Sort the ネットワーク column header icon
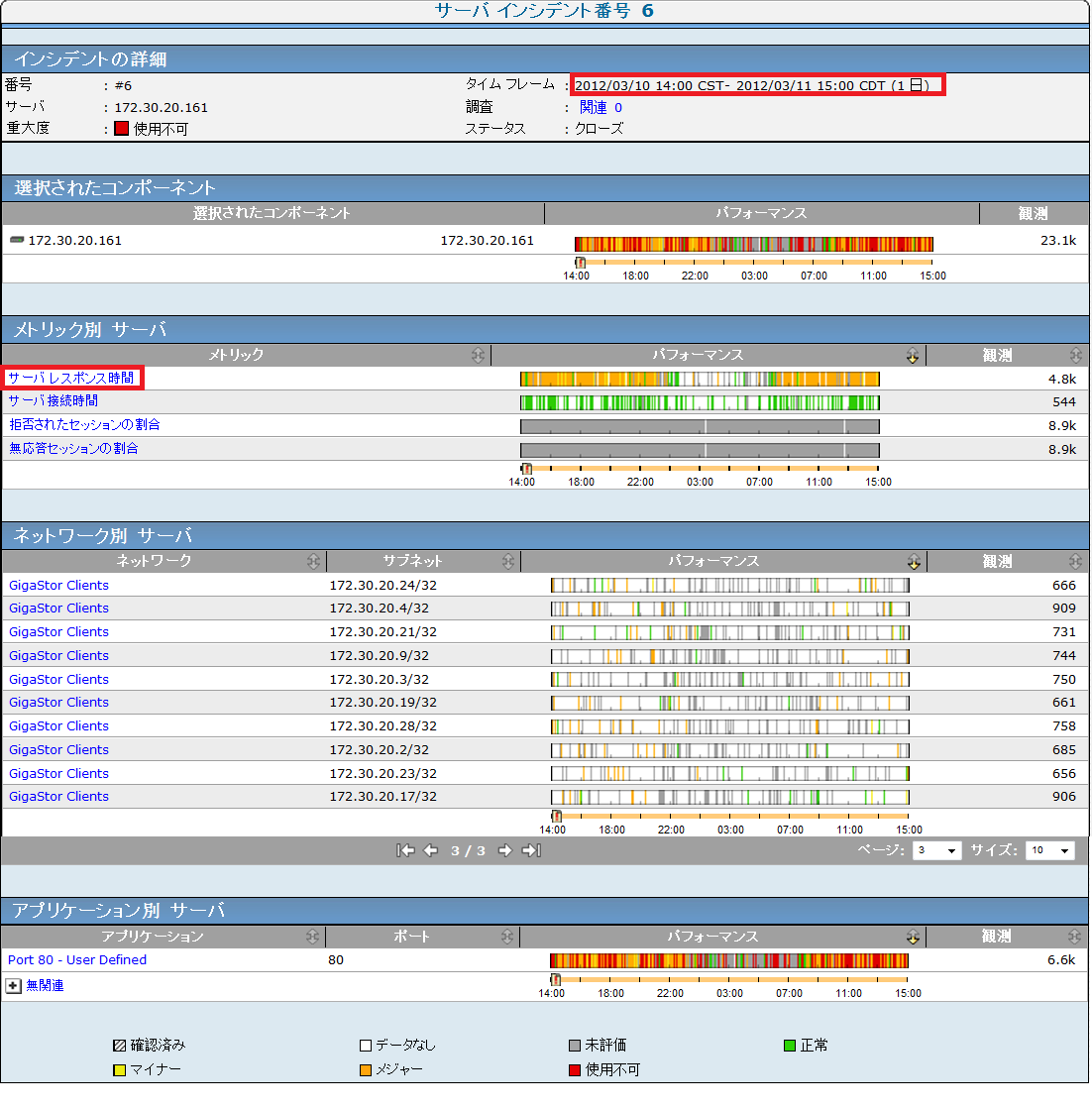This screenshot has width=1092, height=1109. pyautogui.click(x=314, y=562)
